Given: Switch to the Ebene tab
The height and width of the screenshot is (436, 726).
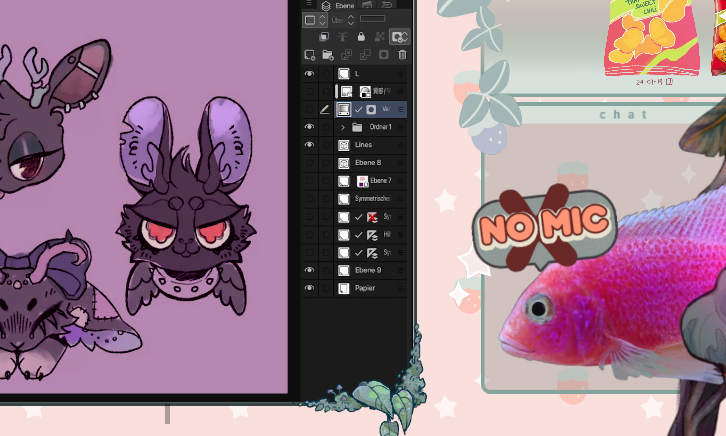Looking at the screenshot, I should (x=344, y=5).
